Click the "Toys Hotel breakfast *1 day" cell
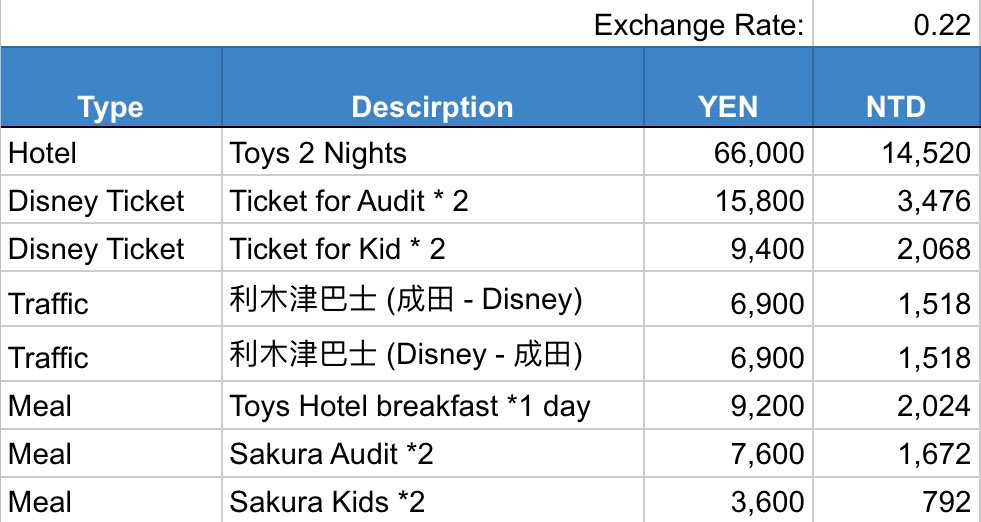Viewport: 981px width, 522px height. pyautogui.click(x=432, y=406)
